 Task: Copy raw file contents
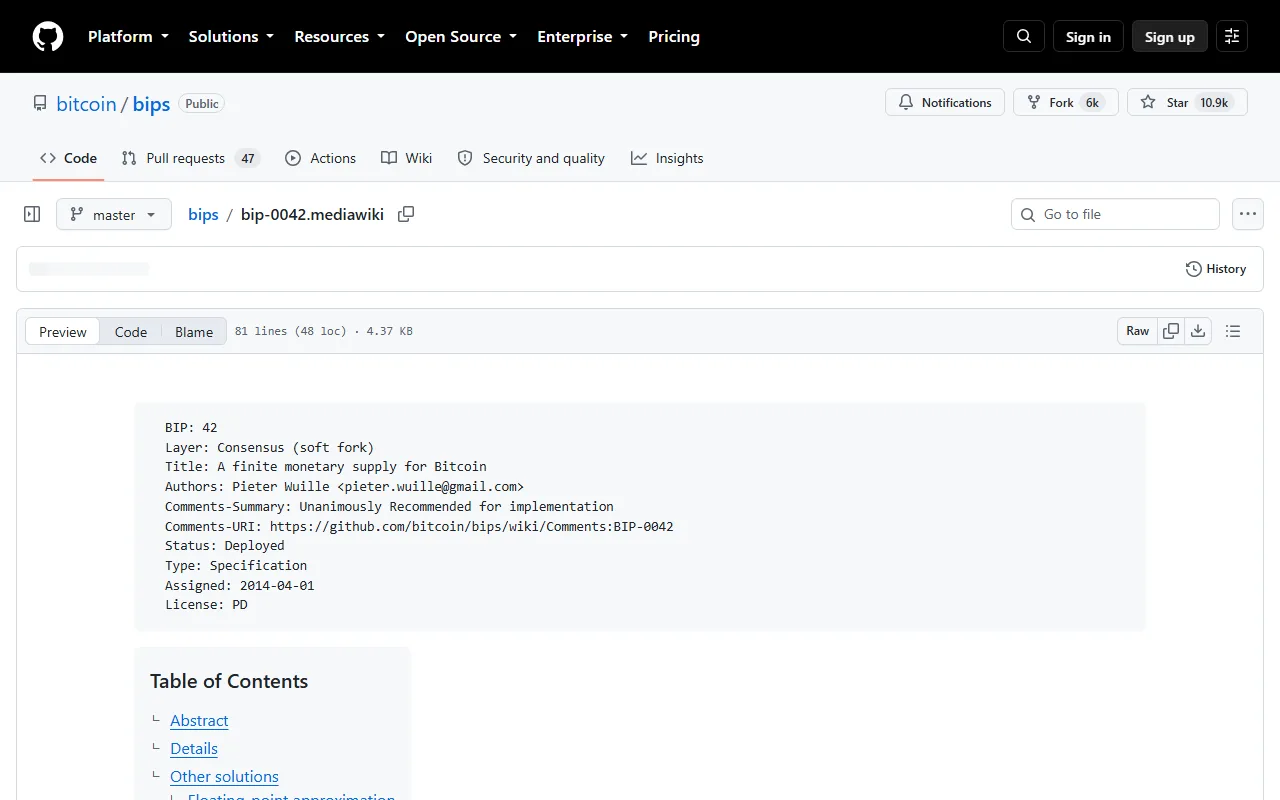click(1171, 331)
